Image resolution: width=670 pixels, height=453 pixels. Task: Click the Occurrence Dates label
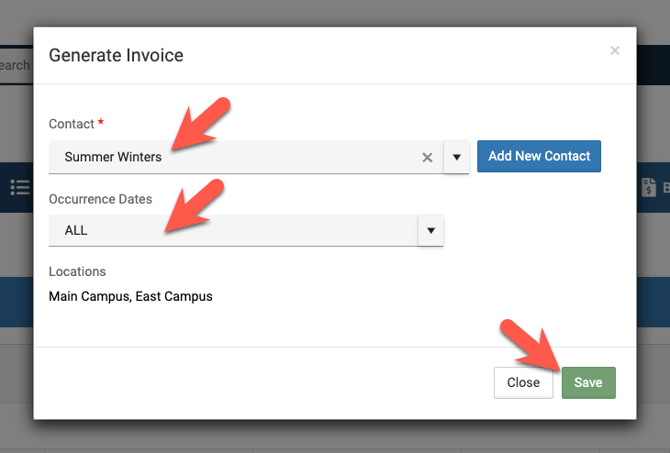pyautogui.click(x=100, y=199)
